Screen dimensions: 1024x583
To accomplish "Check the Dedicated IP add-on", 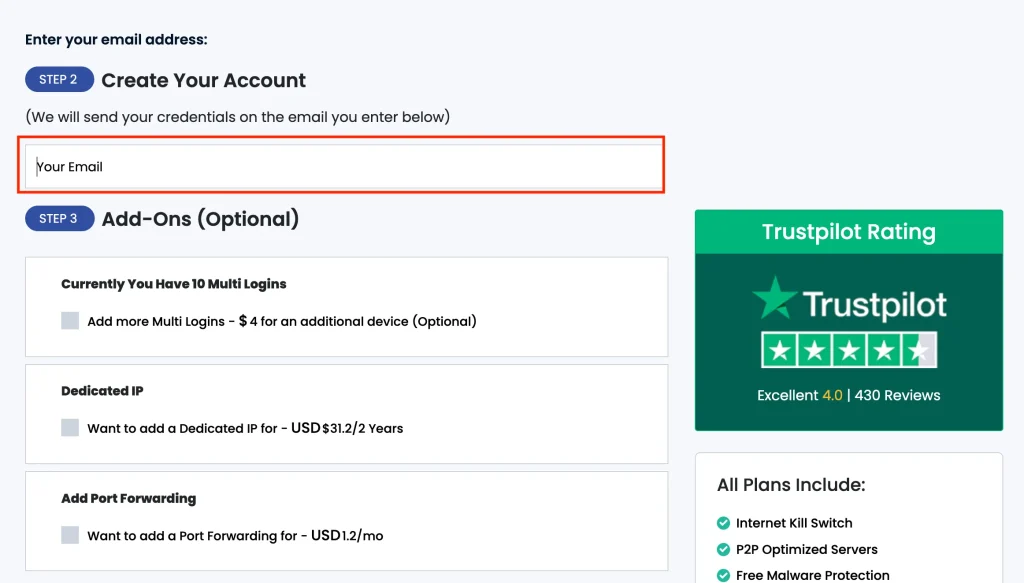I will 70,427.
